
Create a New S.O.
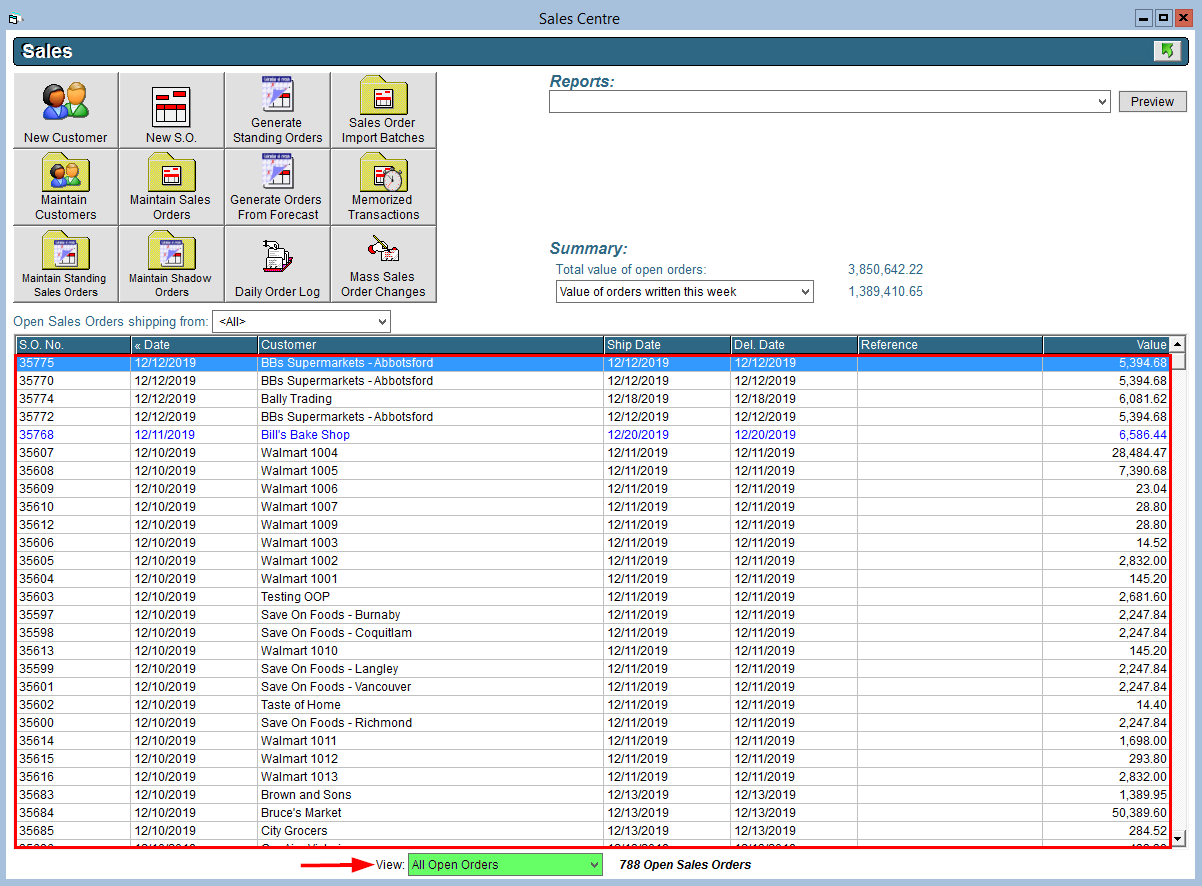pos(172,110)
